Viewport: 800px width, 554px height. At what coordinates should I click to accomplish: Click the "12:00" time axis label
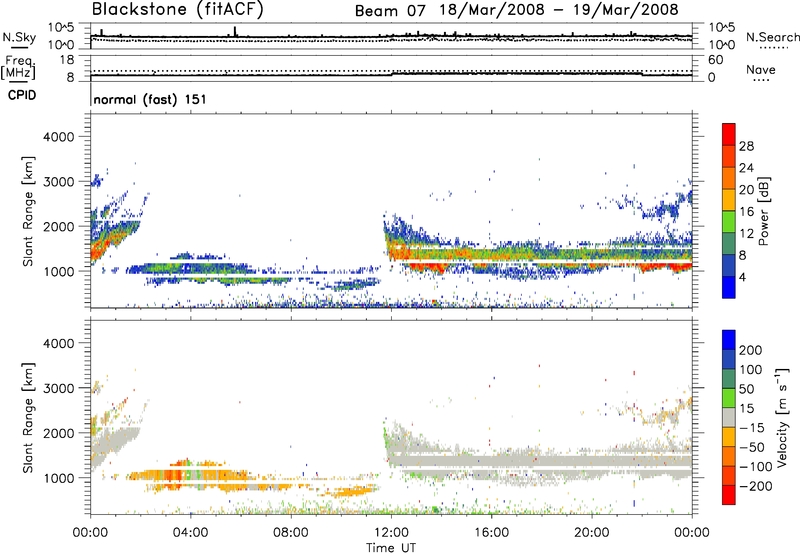tap(391, 533)
